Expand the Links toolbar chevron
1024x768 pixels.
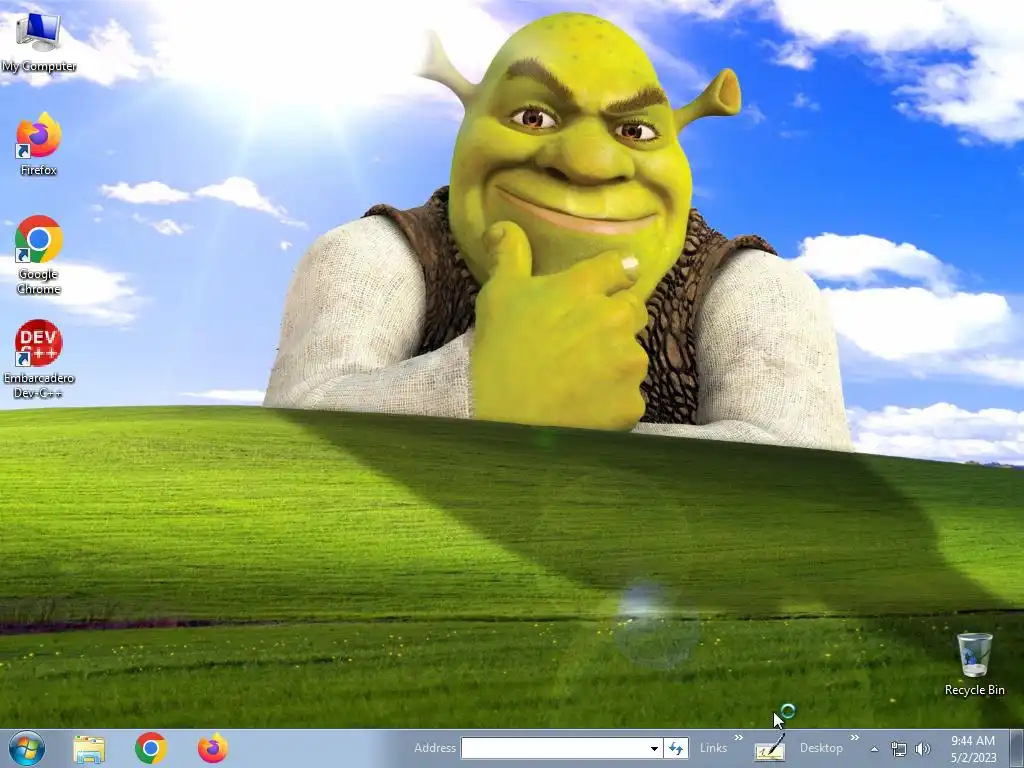pos(738,738)
